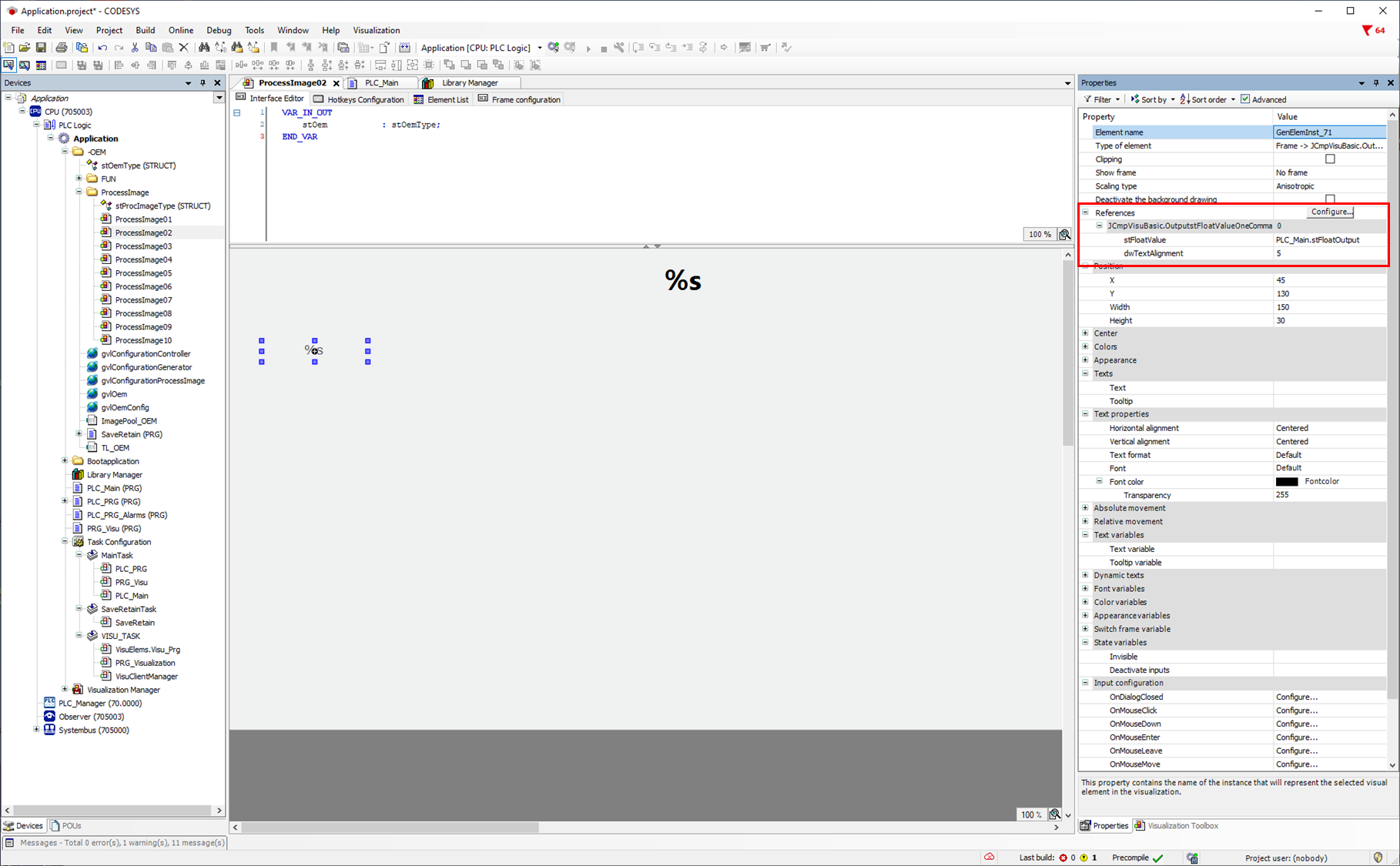Viewport: 1400px width, 866px height.
Task: Click the Login gear icon beside application selector
Action: (553, 48)
